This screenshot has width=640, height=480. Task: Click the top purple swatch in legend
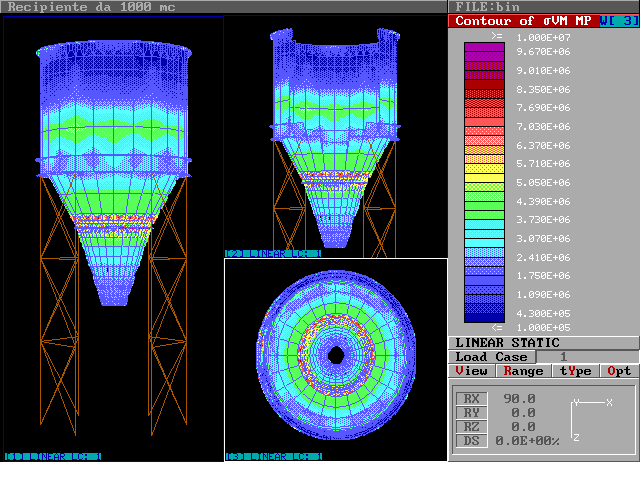485,48
